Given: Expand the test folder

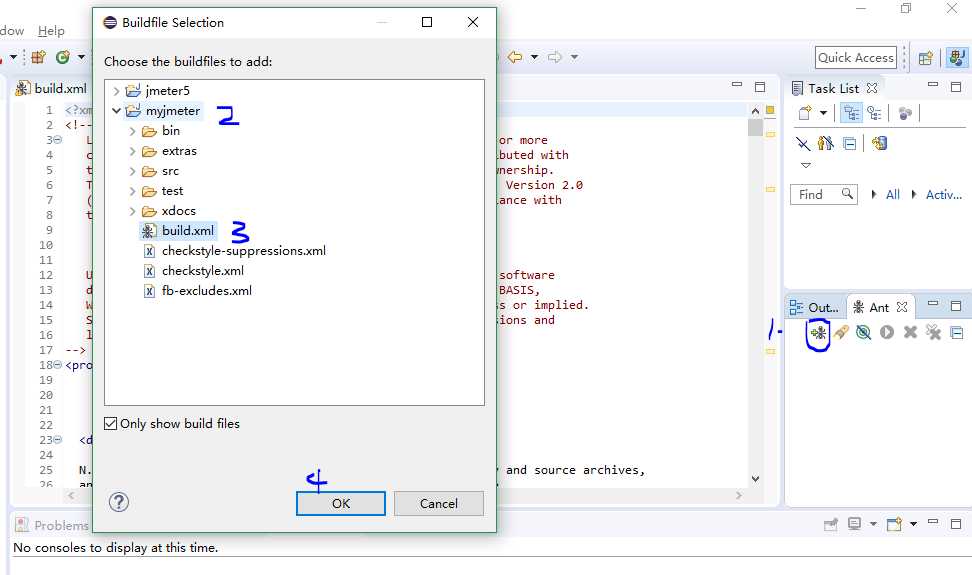Looking at the screenshot, I should (x=132, y=191).
